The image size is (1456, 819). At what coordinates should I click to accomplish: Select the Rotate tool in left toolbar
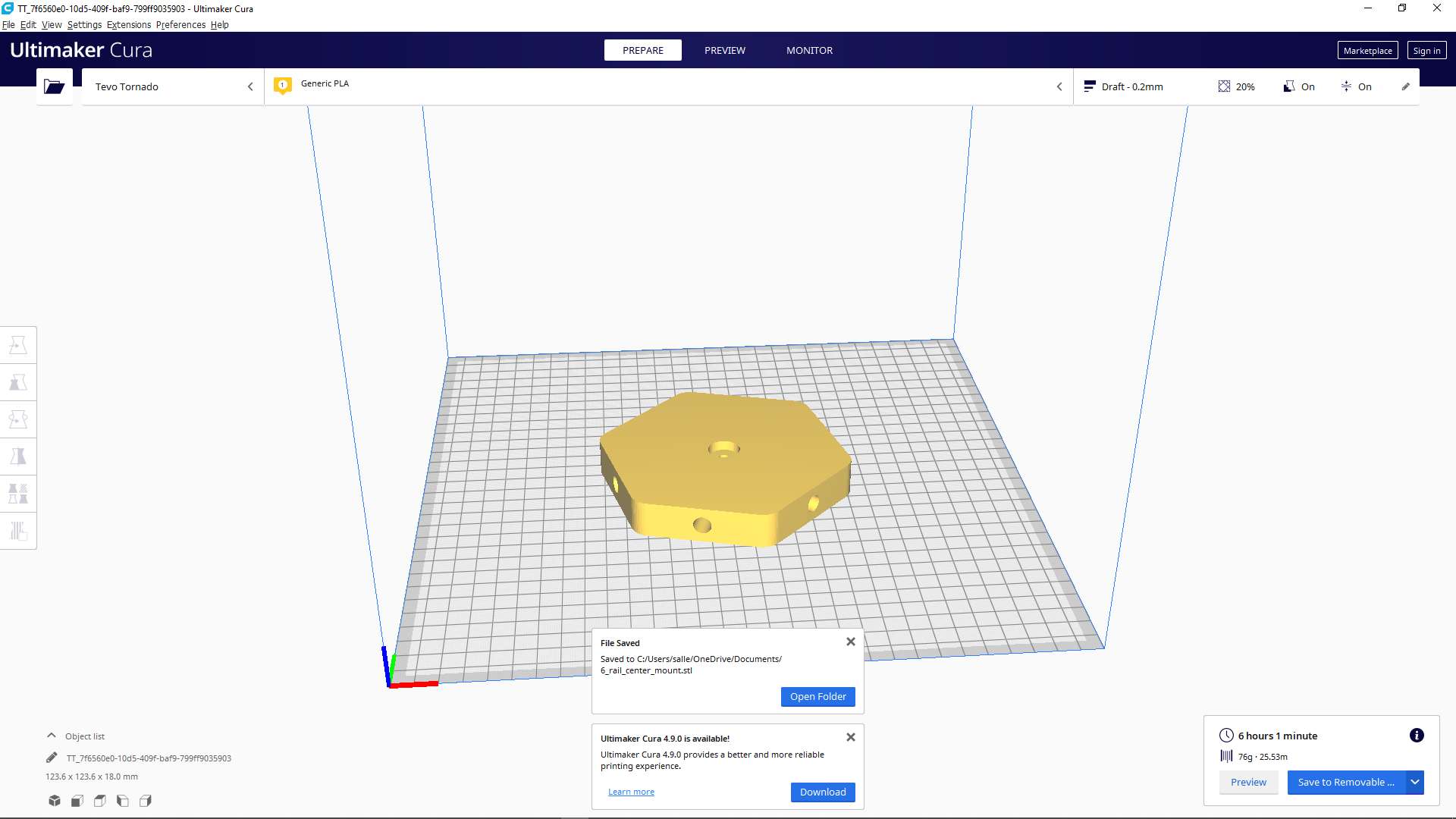click(x=18, y=419)
